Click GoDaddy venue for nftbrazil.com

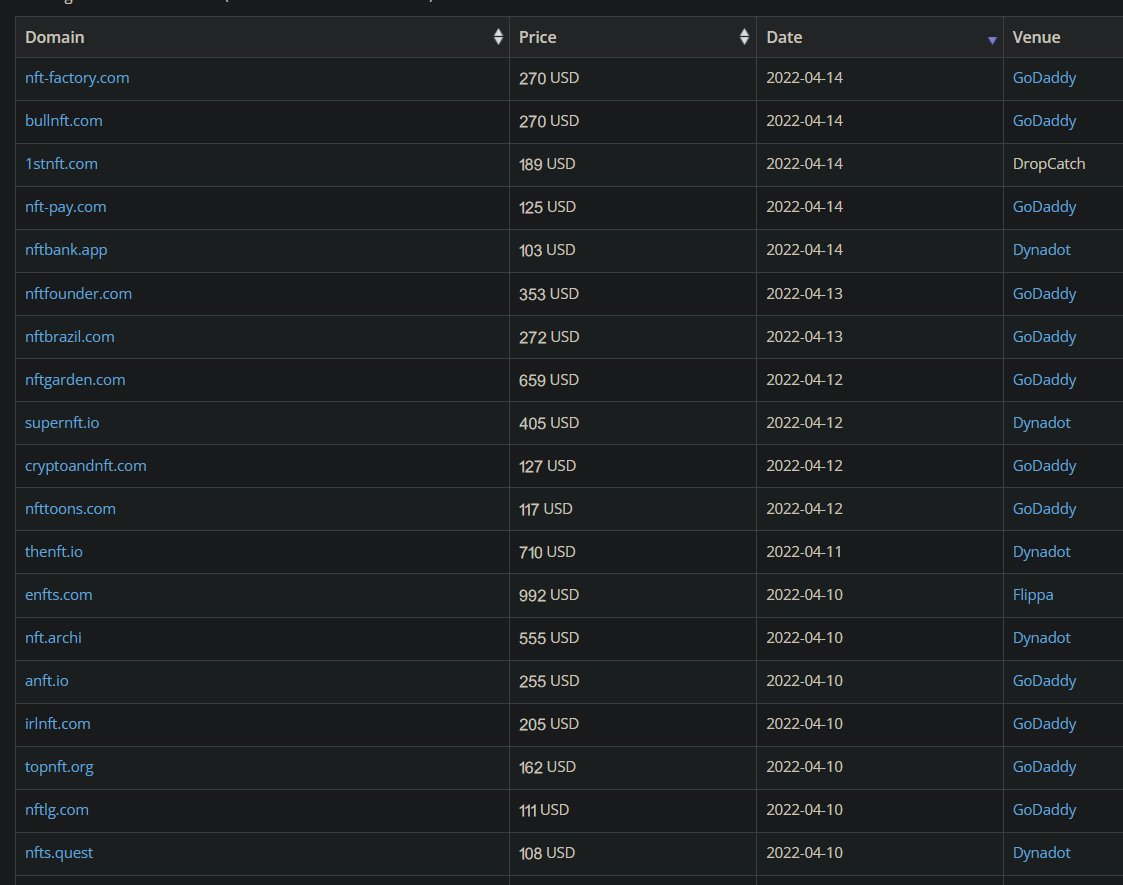click(1044, 337)
